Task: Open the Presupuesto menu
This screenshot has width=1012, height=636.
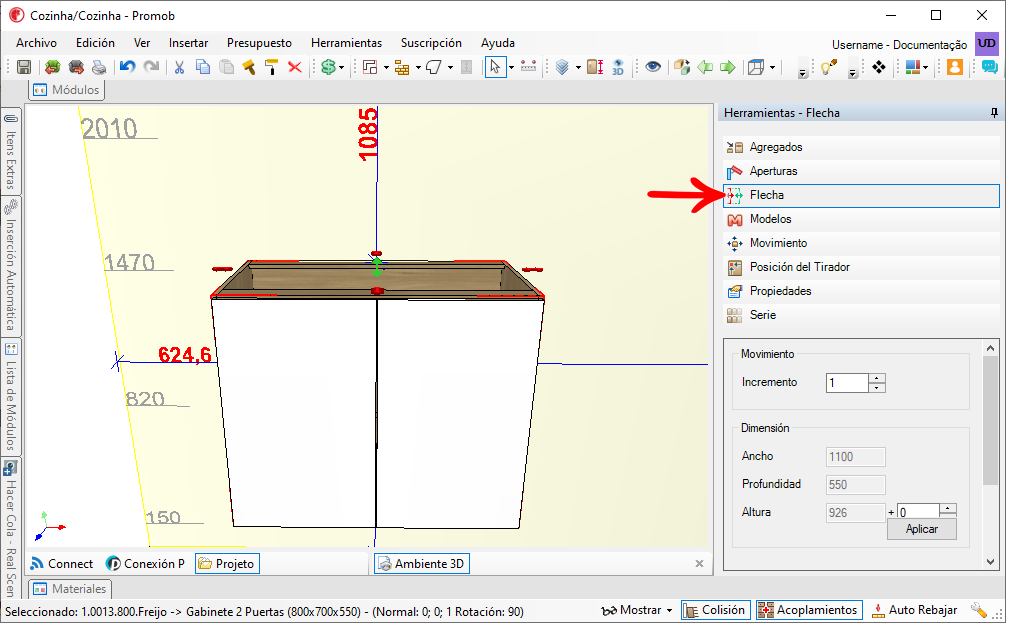Action: [259, 43]
